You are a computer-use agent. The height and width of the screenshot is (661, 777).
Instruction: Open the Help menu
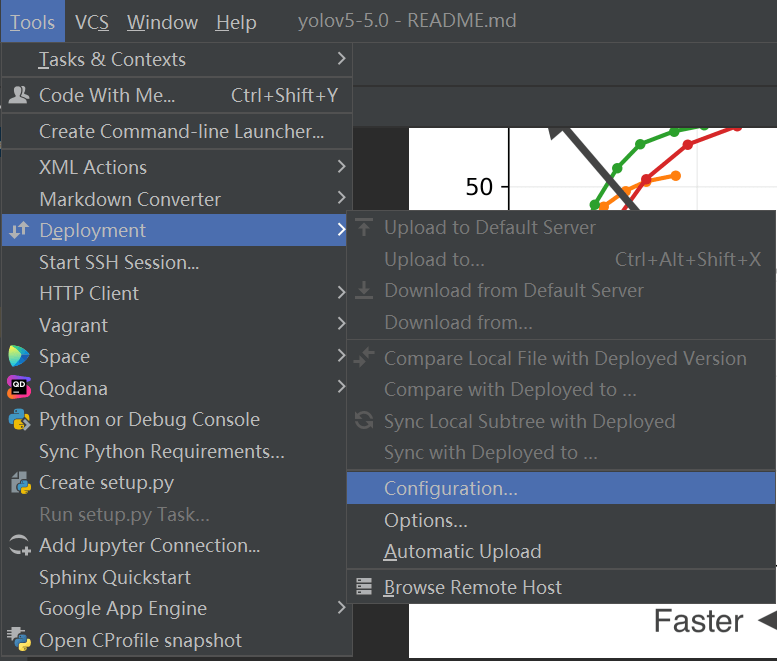click(236, 22)
